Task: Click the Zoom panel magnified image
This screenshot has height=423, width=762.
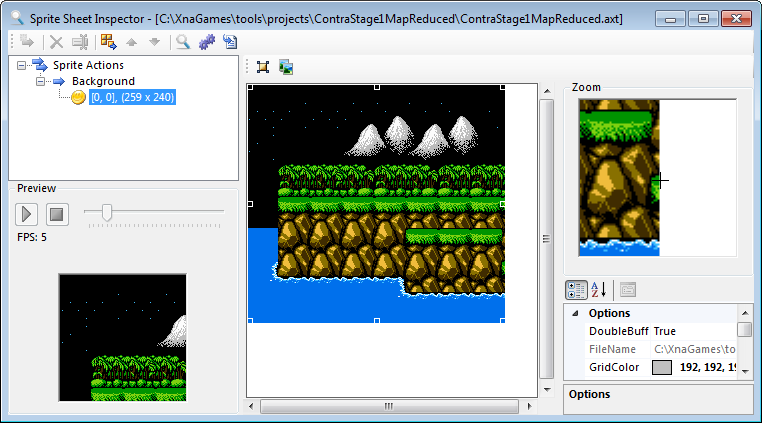Action: (658, 178)
